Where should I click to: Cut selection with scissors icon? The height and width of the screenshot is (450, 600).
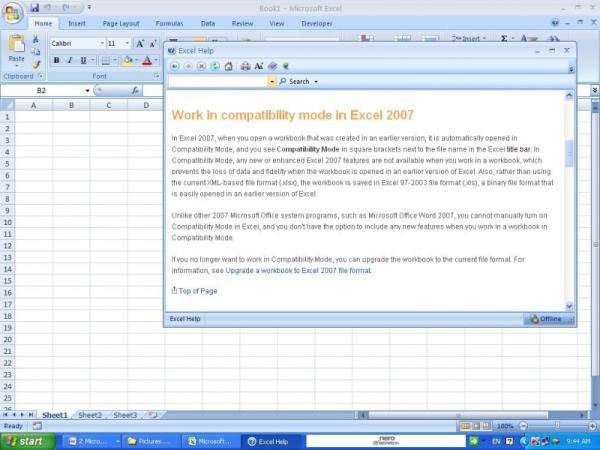[x=36, y=39]
